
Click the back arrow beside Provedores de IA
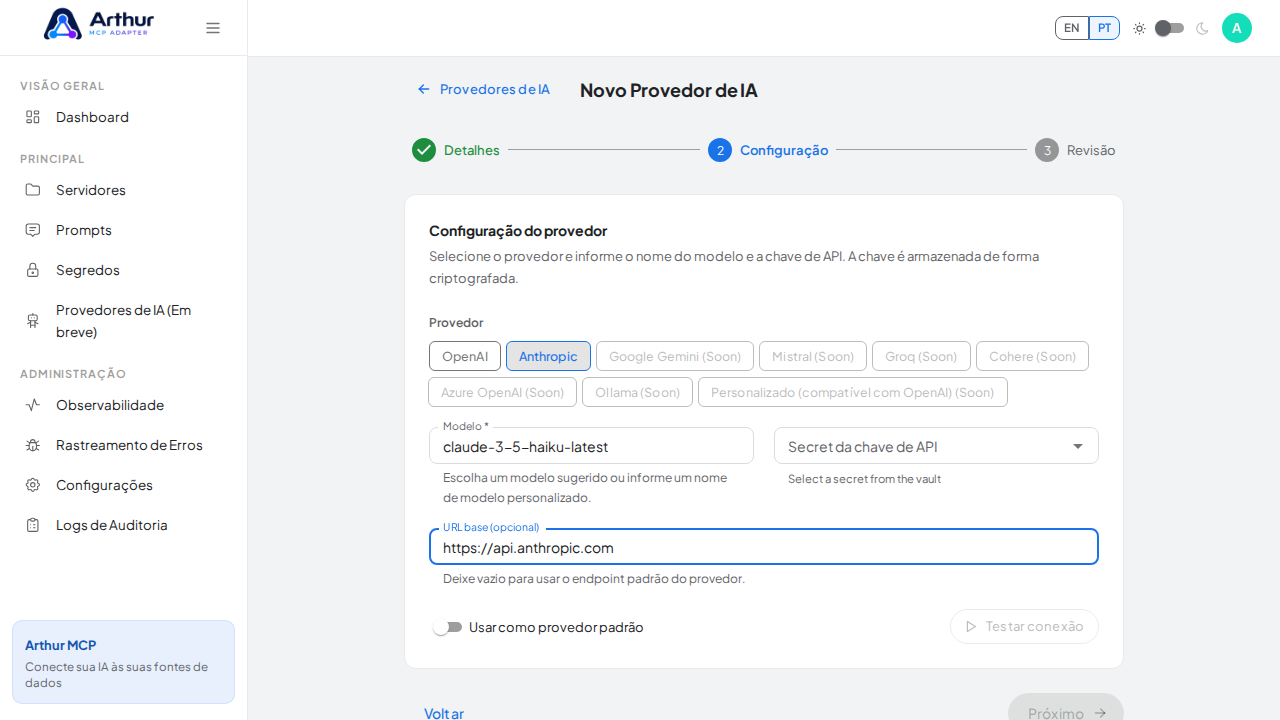click(424, 89)
